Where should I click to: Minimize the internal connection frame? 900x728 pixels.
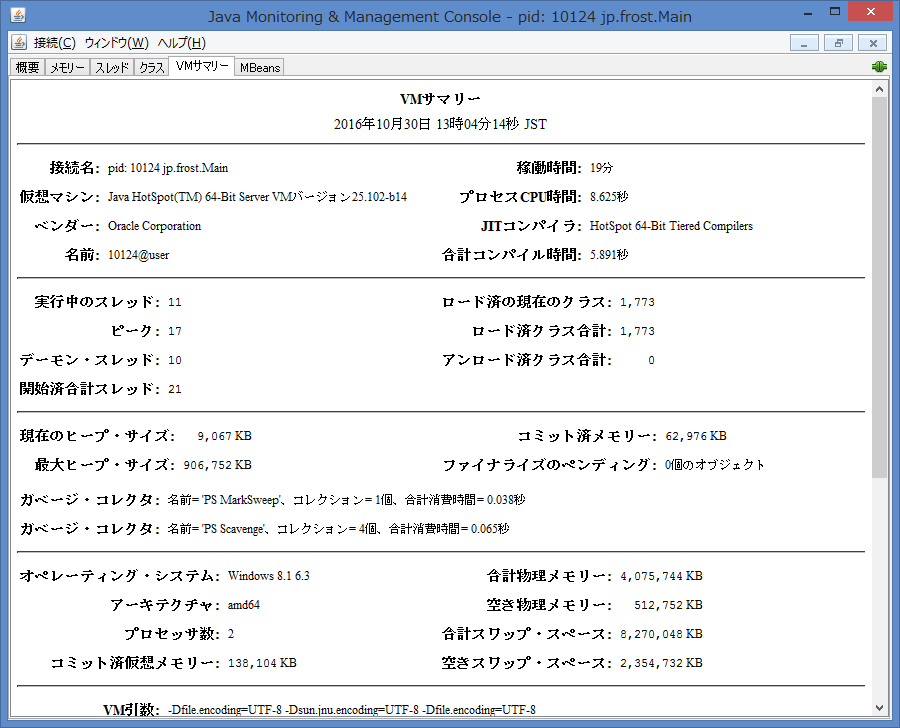(x=804, y=43)
